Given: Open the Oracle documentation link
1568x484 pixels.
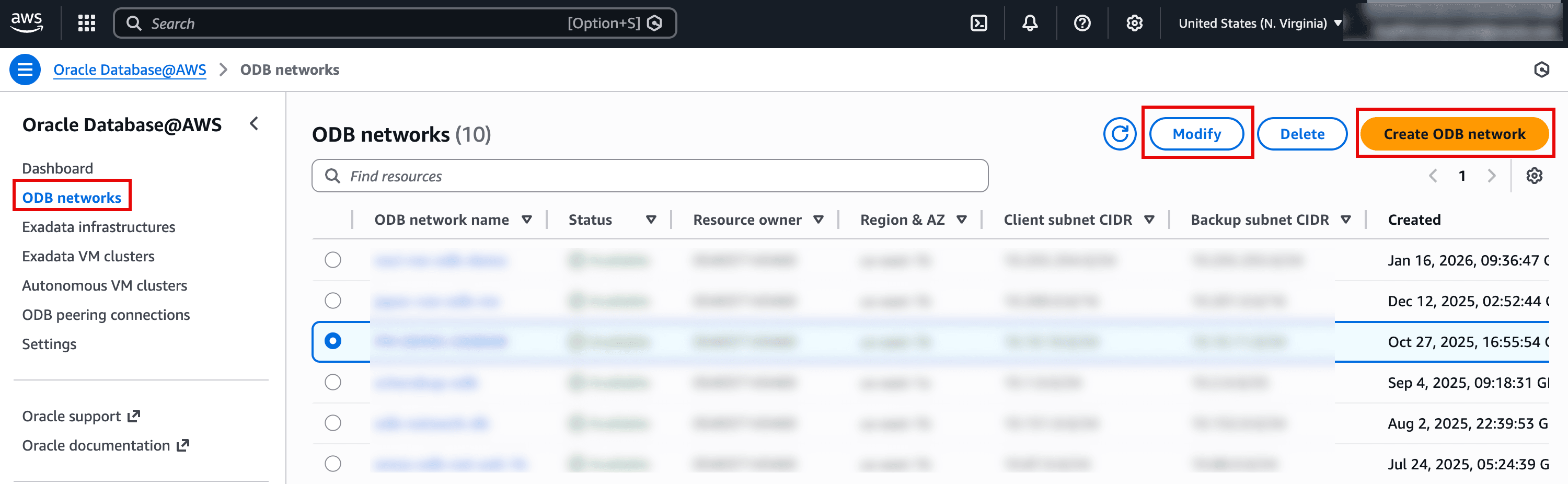Looking at the screenshot, I should tap(96, 445).
